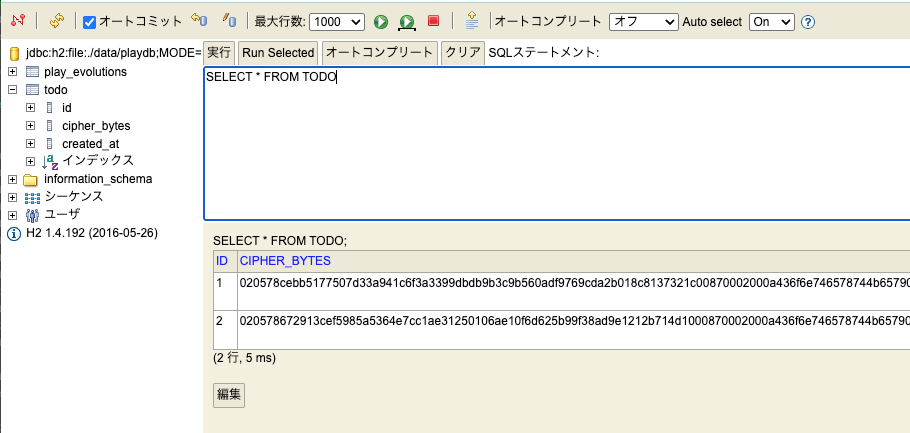
Task: Click the rollback icon
Action: 199,21
